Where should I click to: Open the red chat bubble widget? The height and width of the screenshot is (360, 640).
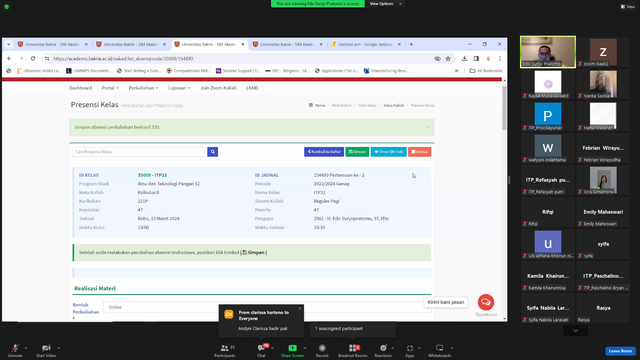486,302
